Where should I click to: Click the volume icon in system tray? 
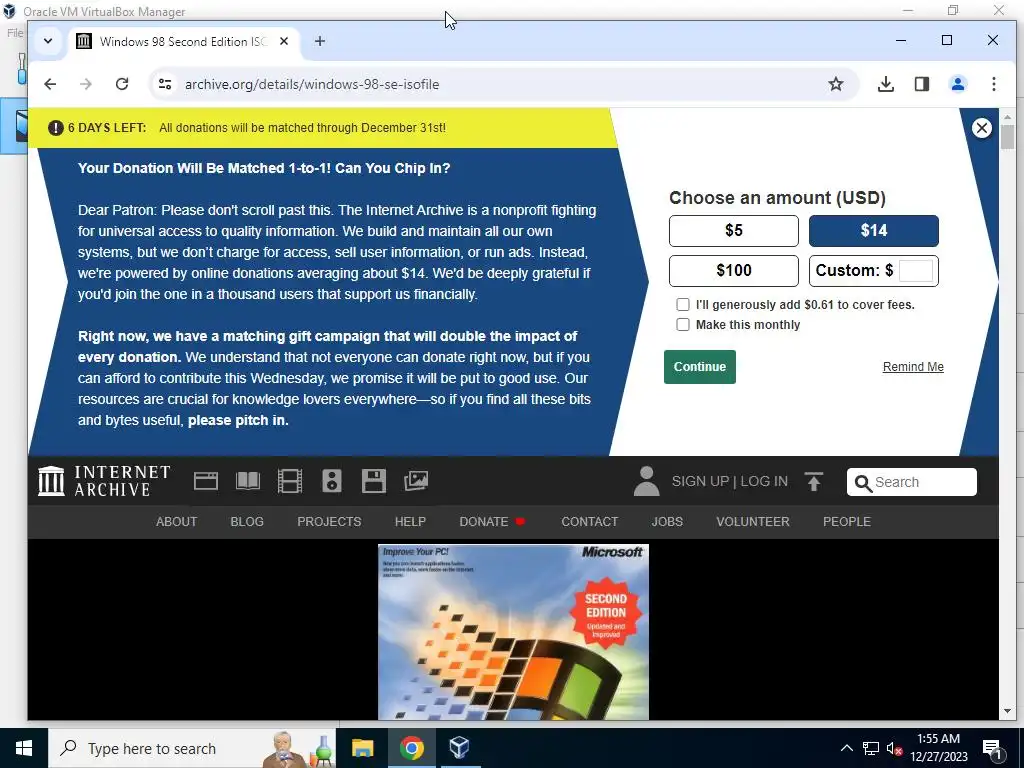click(x=894, y=748)
